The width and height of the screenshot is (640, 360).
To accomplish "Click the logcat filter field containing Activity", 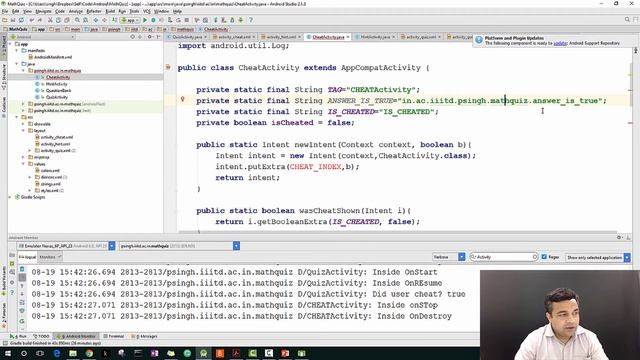I will tap(503, 257).
